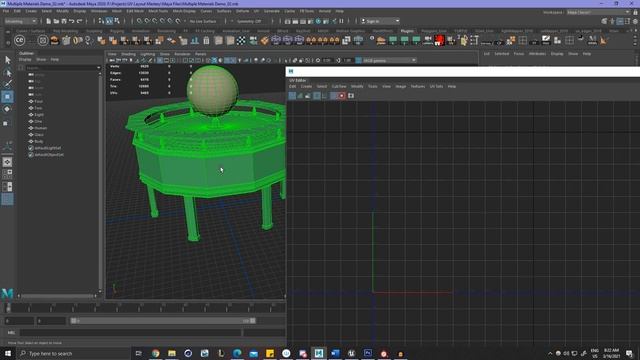The image size is (640, 360).
Task: Click the Outliner horizontal scrollbar
Action: click(x=58, y=296)
